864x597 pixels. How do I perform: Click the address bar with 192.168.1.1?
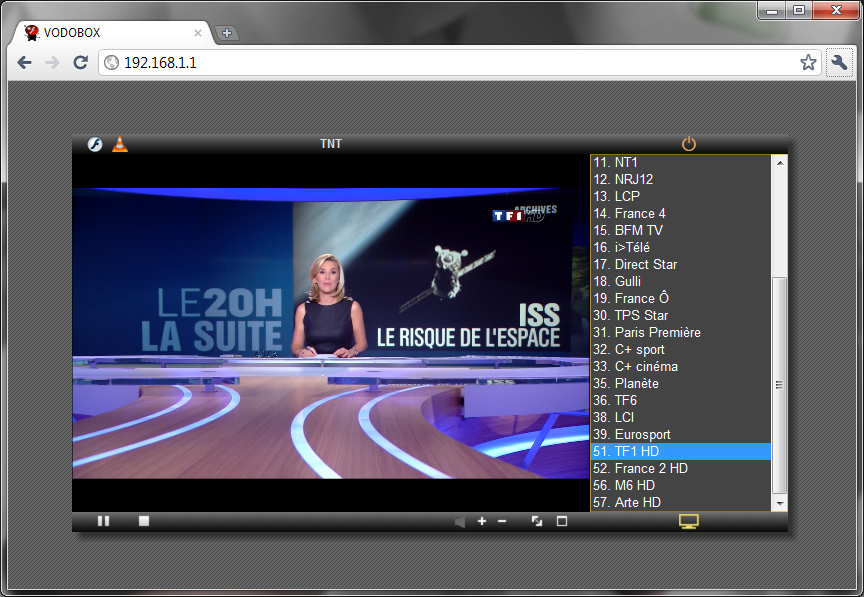[460, 62]
